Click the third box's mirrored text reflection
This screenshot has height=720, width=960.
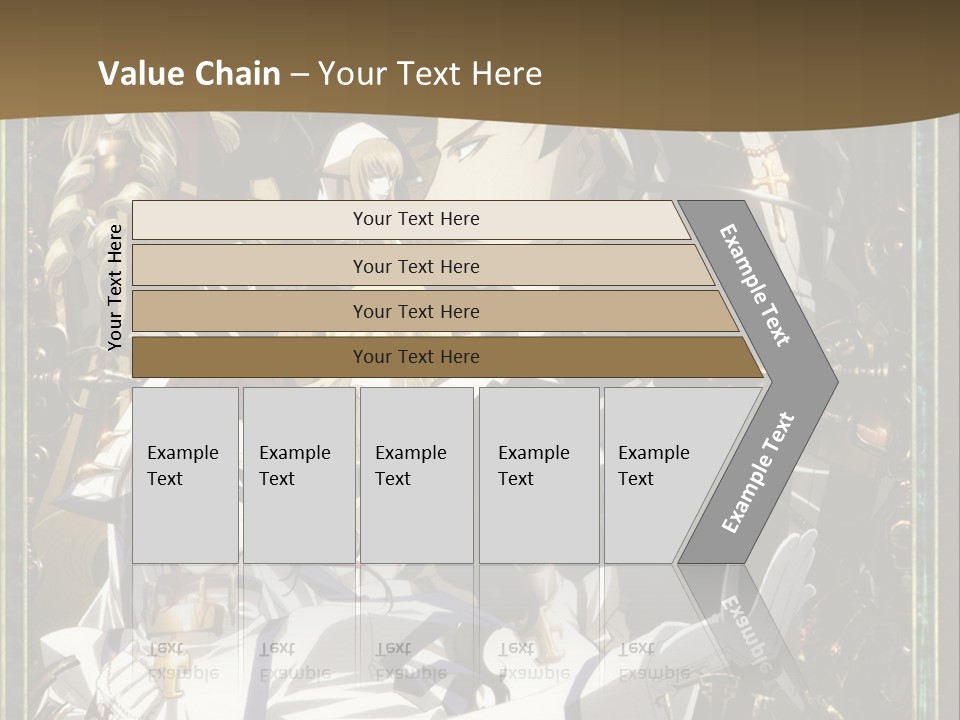click(x=410, y=660)
